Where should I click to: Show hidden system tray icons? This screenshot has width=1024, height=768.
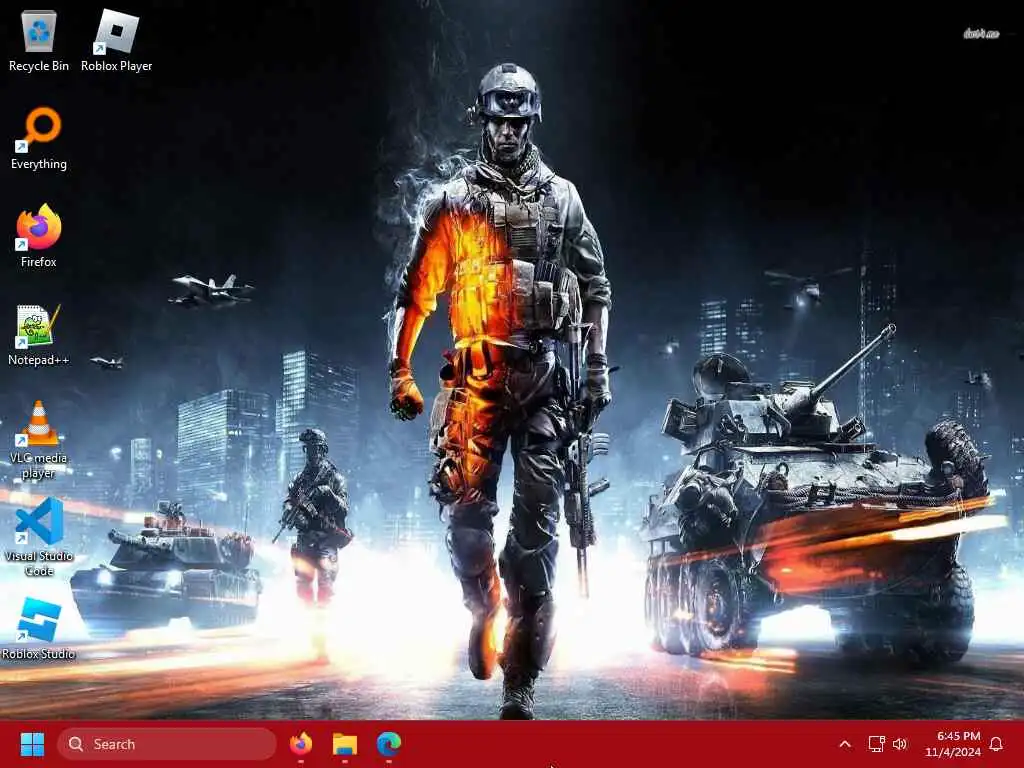point(844,744)
